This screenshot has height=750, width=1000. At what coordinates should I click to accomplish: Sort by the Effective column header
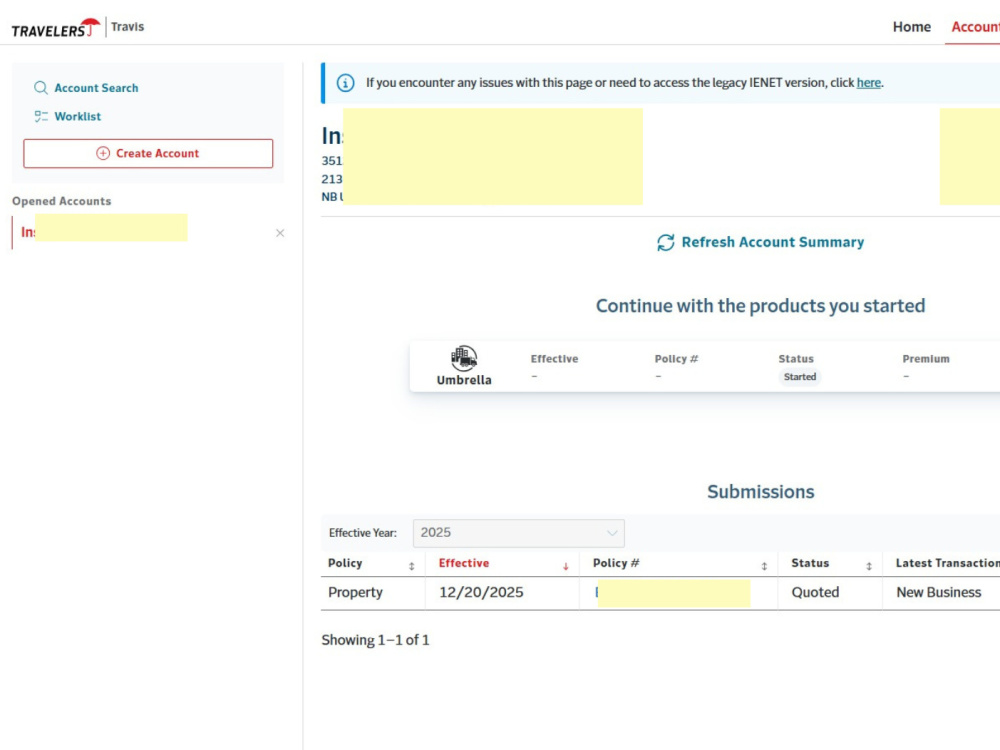(x=464, y=563)
